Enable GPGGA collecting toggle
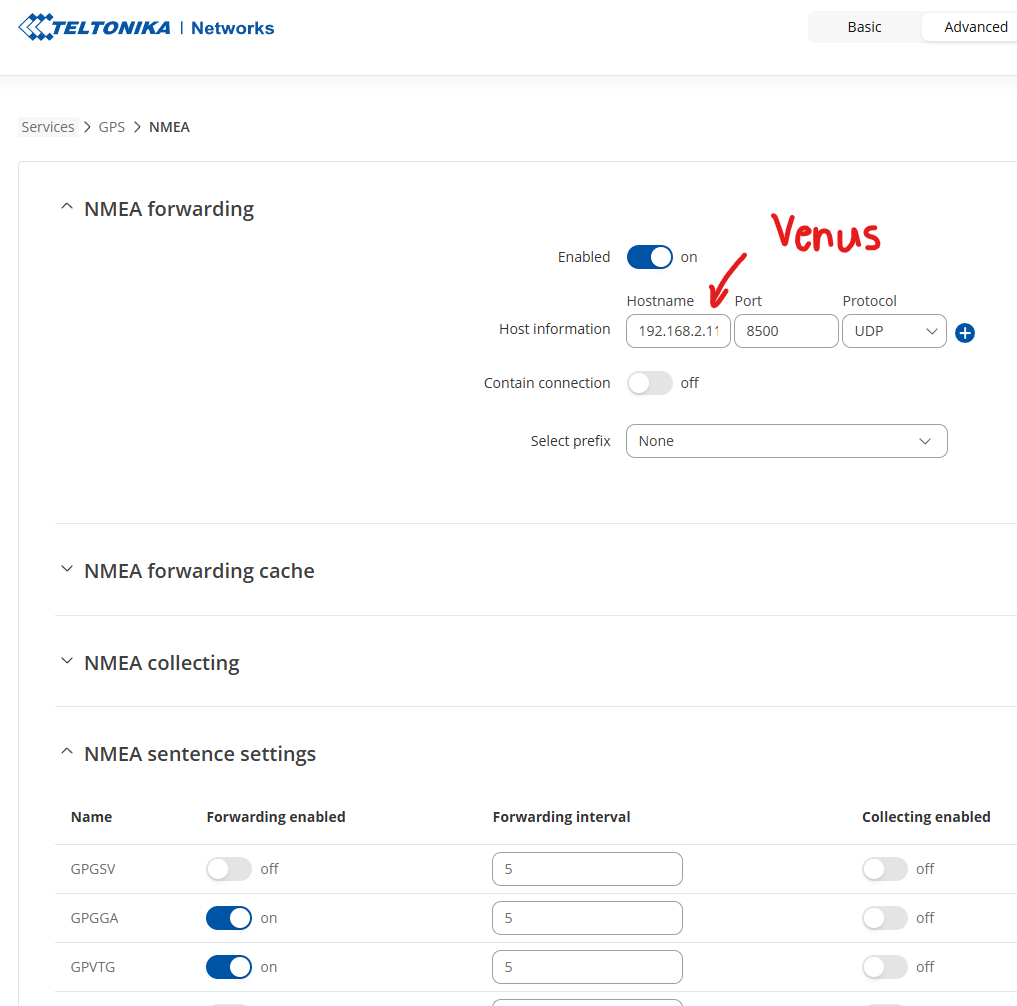This screenshot has width=1017, height=1006. coord(885,918)
